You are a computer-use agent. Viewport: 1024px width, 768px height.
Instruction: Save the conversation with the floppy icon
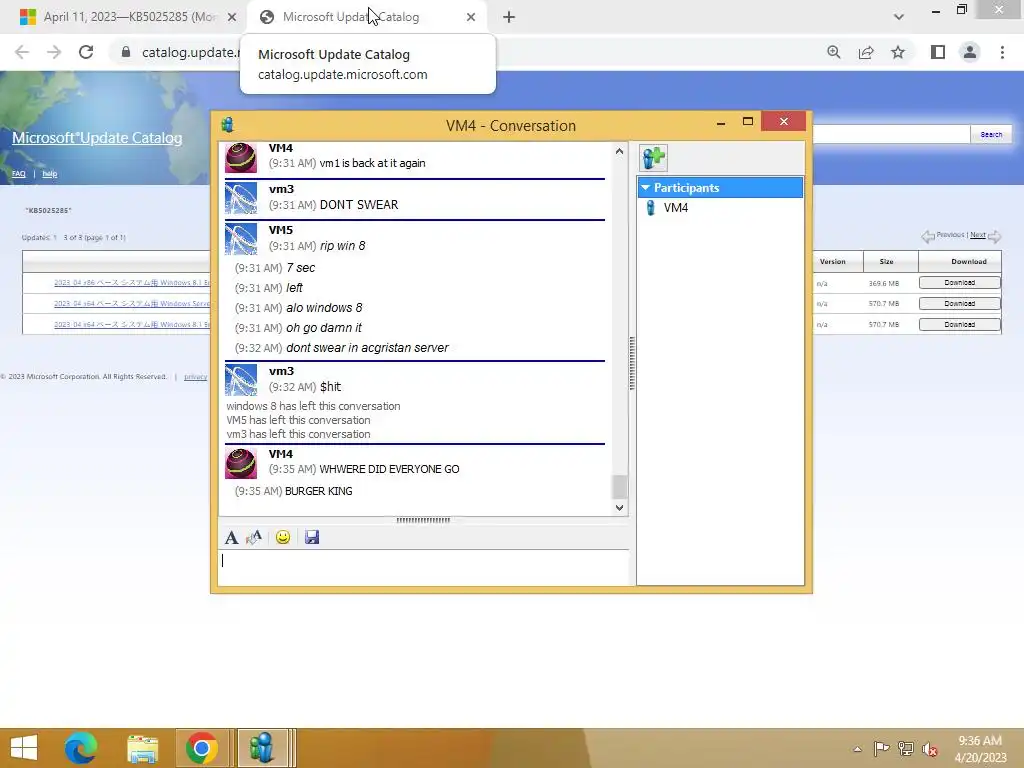coord(312,537)
